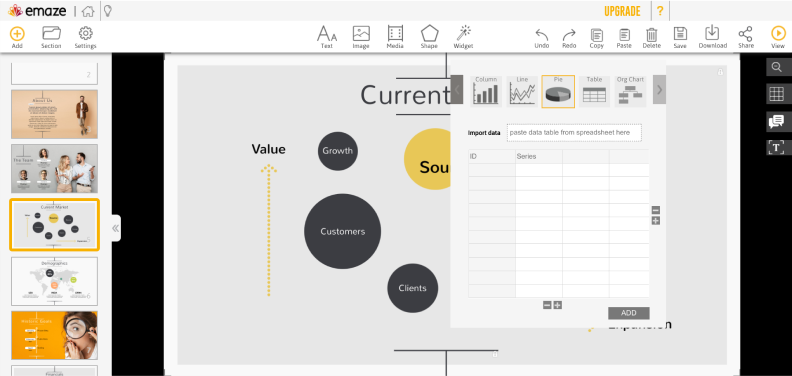The image size is (792, 376).
Task: Select the slide 2 thumbnail at top
Action: click(55, 74)
